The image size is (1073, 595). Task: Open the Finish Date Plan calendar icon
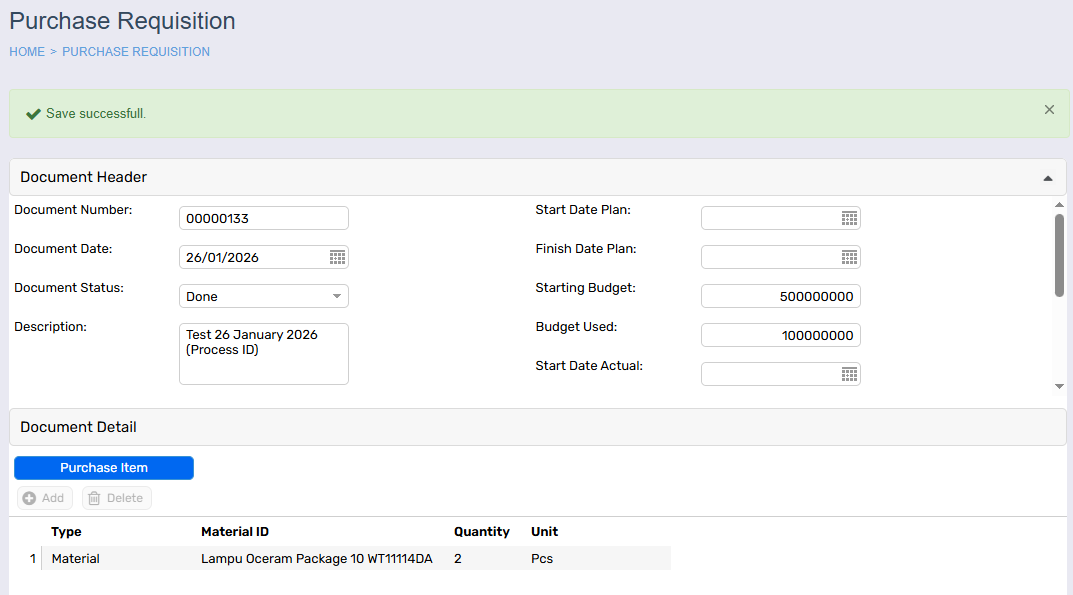(849, 257)
